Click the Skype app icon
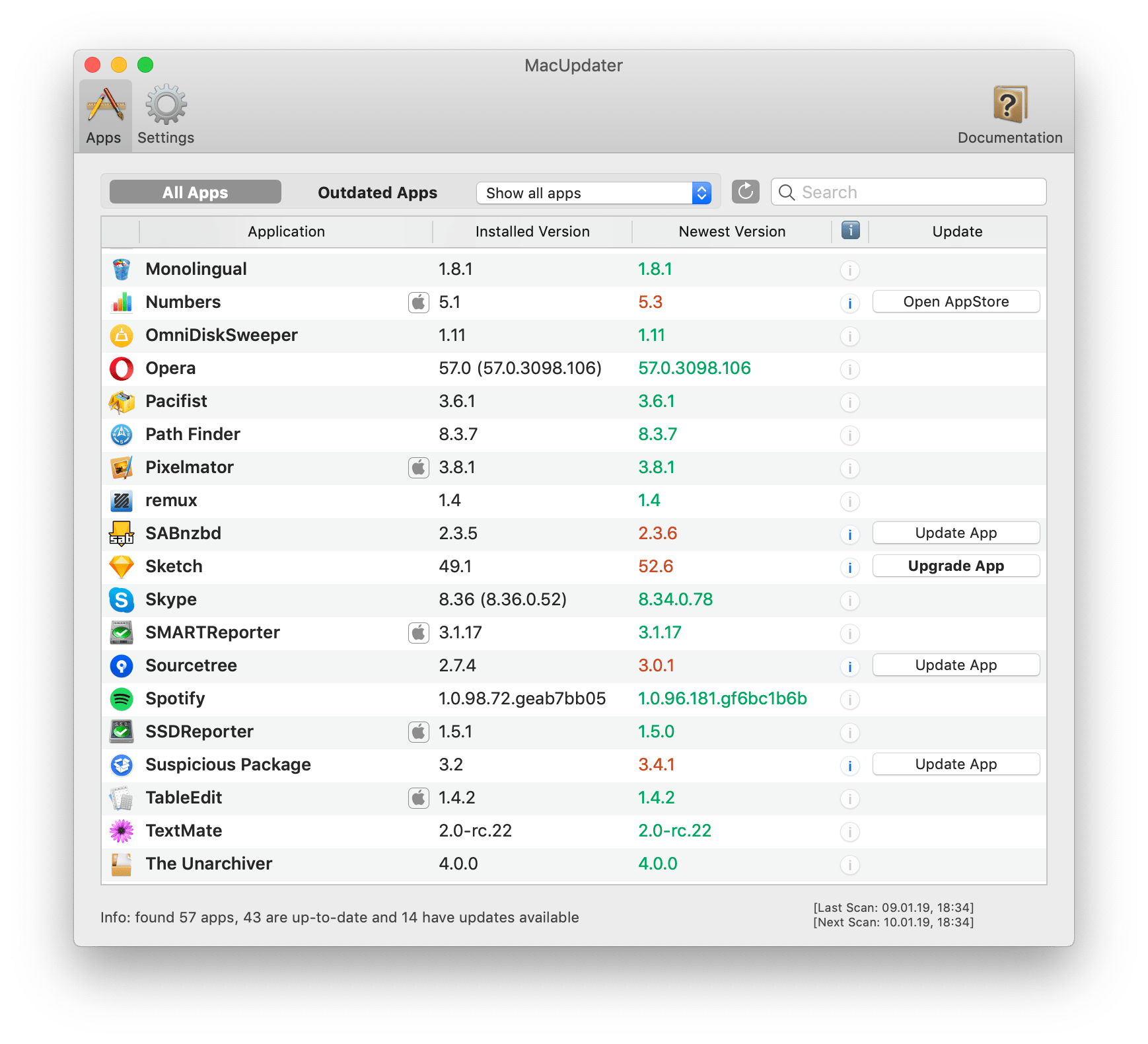 [x=122, y=599]
